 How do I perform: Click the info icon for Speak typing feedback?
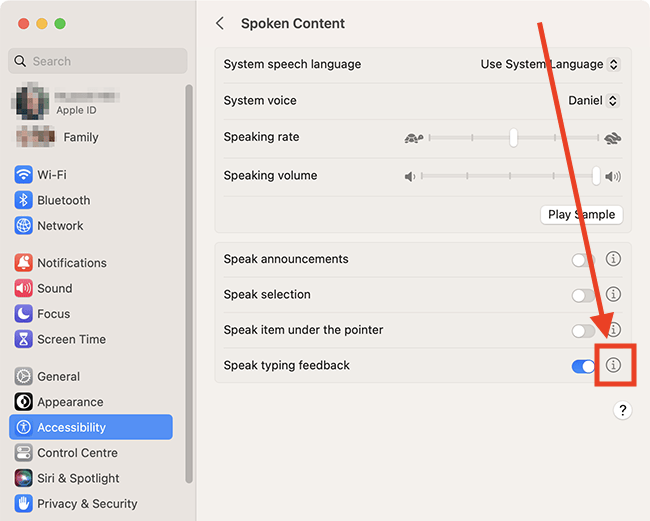point(613,365)
